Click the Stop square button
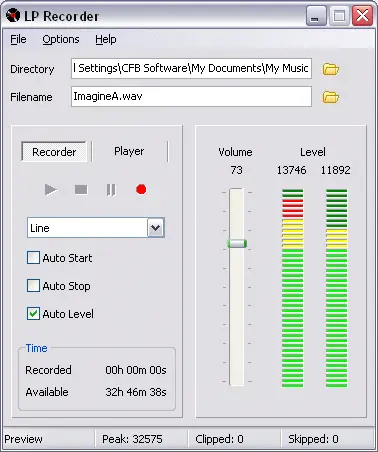This screenshot has height=452, width=378. pyautogui.click(x=81, y=190)
